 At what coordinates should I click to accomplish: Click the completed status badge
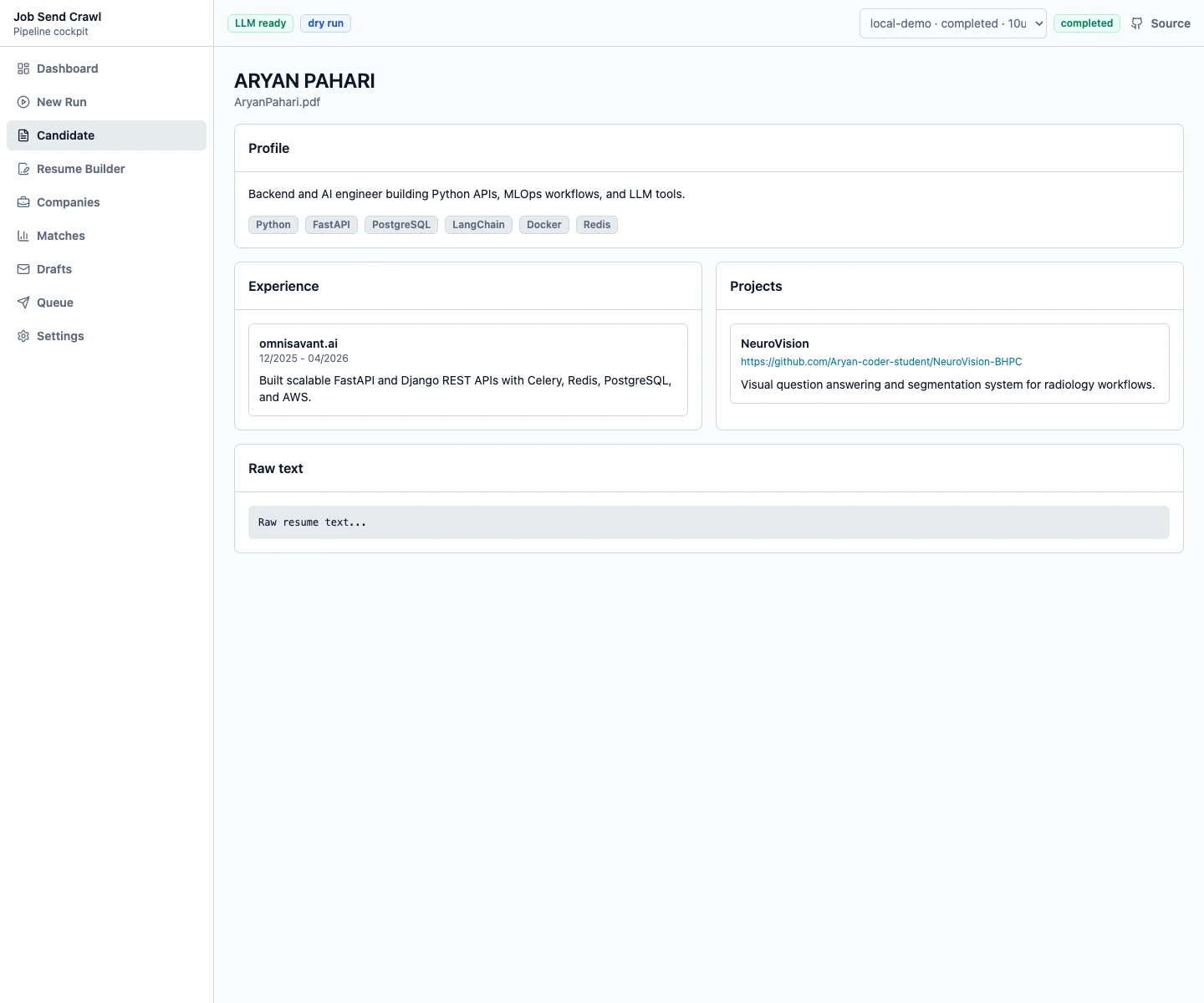tap(1087, 23)
